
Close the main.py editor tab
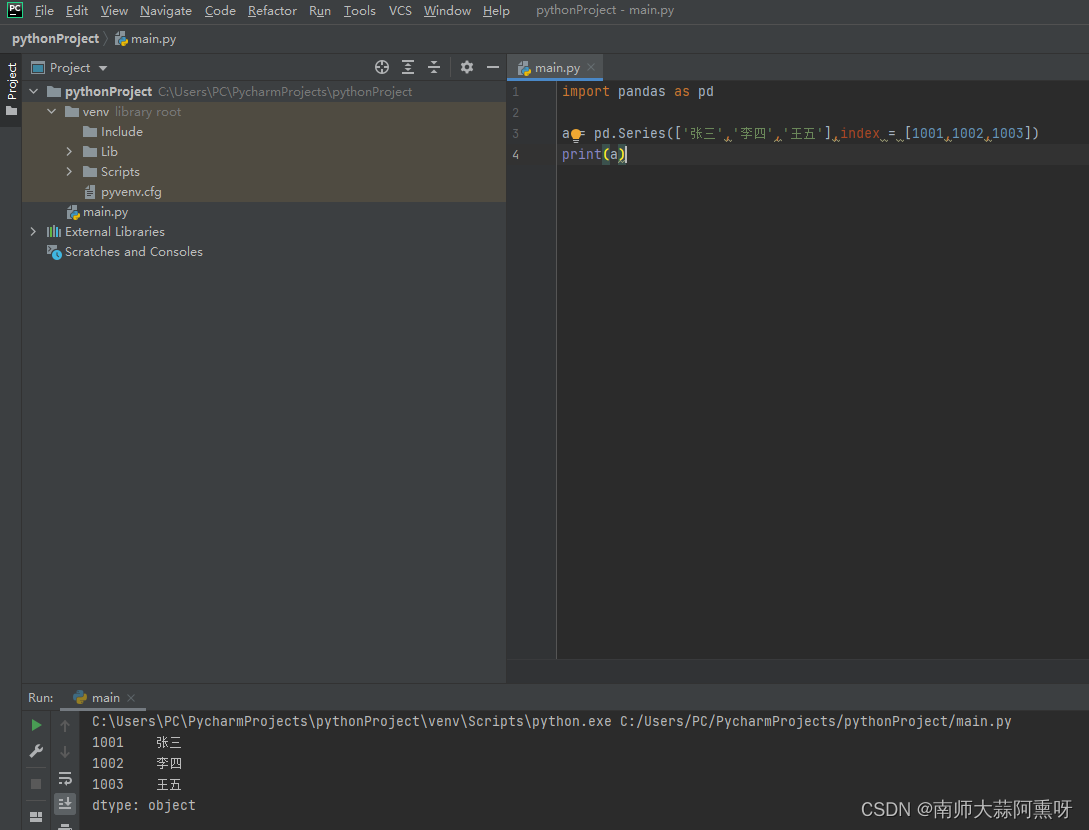coord(591,67)
